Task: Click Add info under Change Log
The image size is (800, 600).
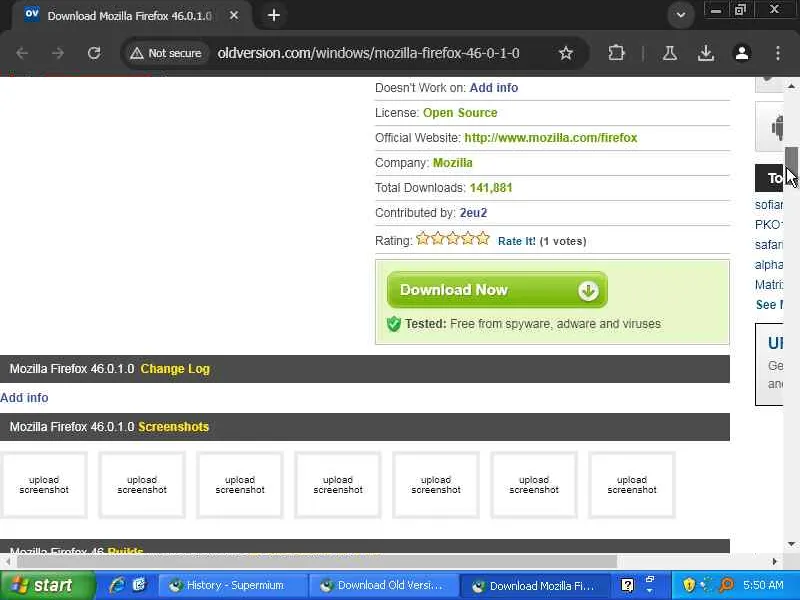Action: pos(24,397)
